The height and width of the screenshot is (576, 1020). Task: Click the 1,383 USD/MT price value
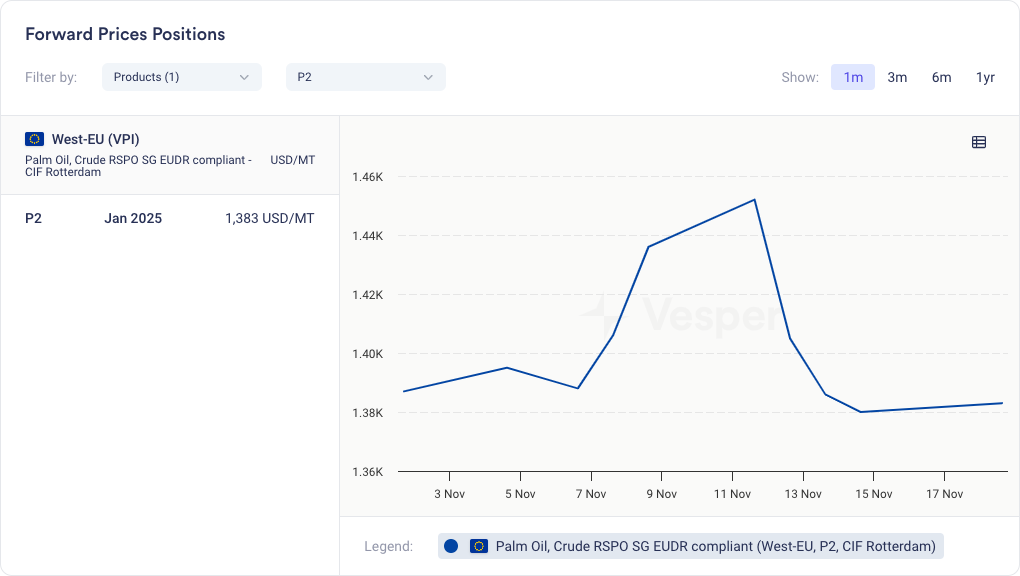pos(269,218)
